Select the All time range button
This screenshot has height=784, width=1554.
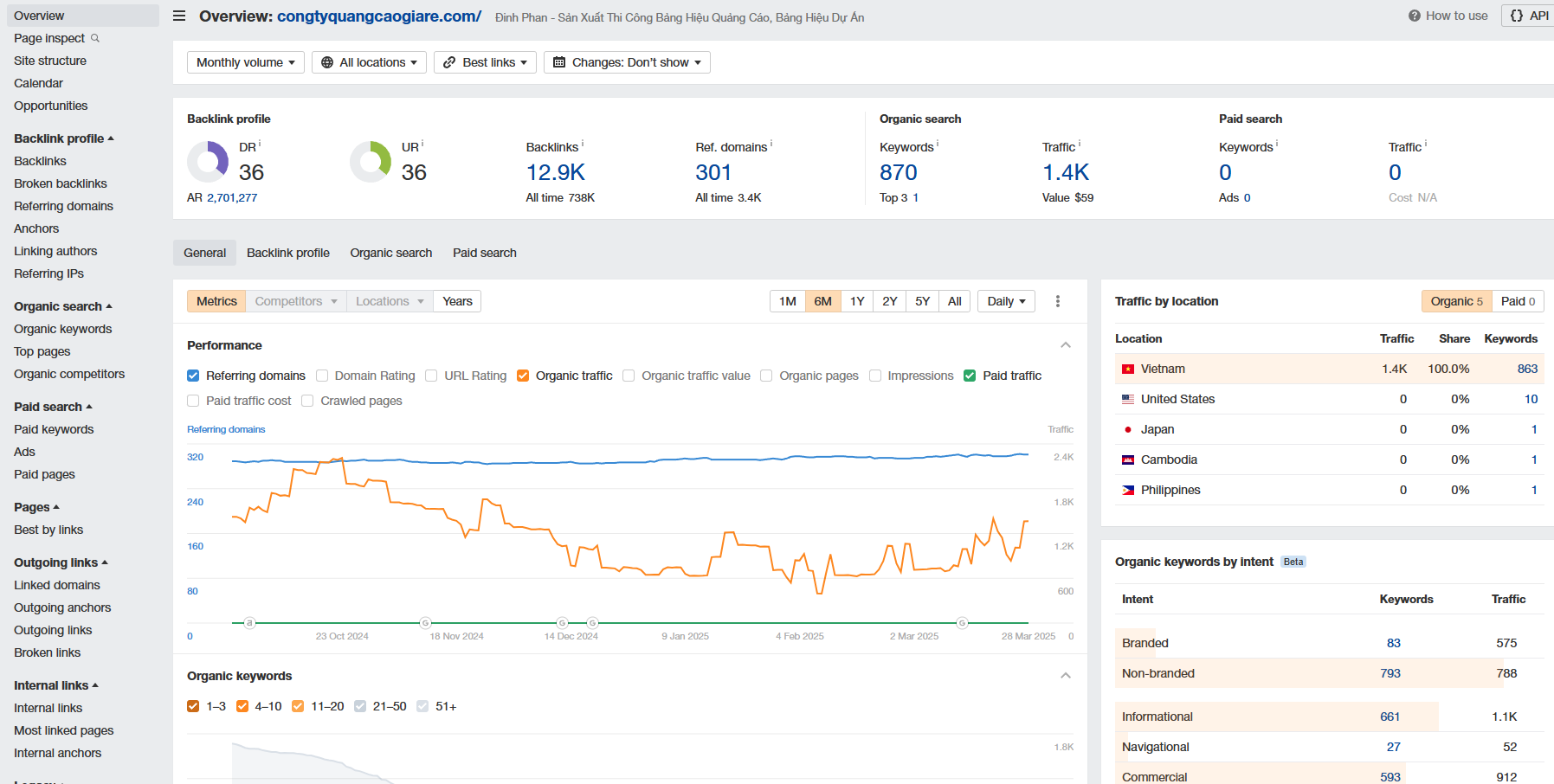tap(955, 301)
